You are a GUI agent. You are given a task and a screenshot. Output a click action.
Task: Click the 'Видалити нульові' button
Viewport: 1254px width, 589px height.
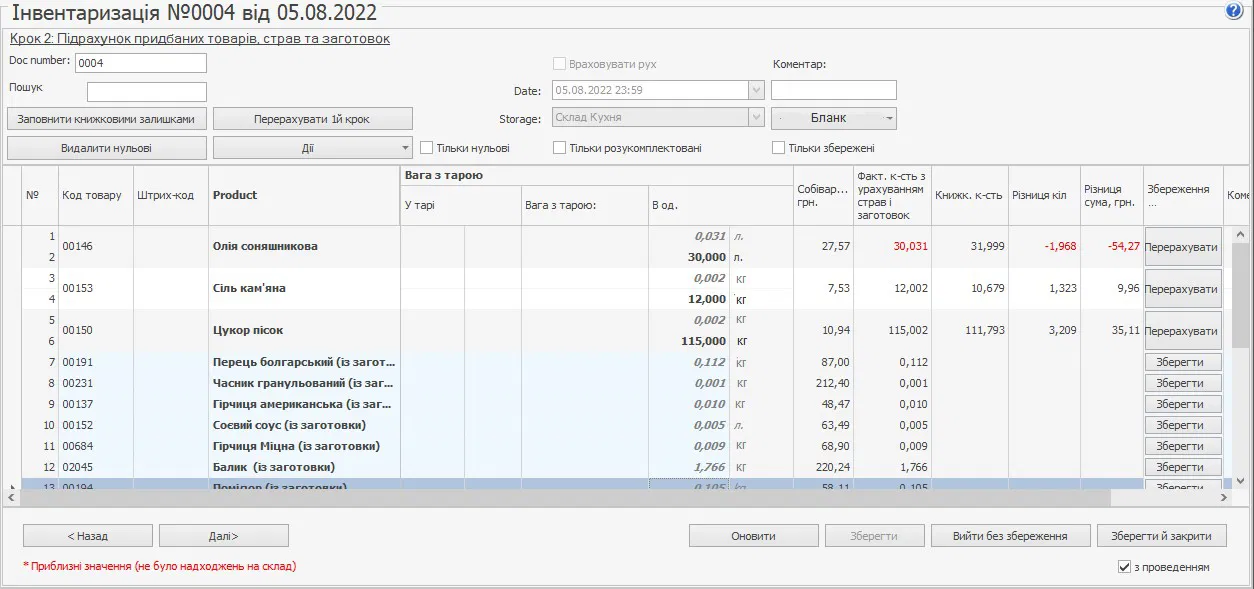(107, 148)
